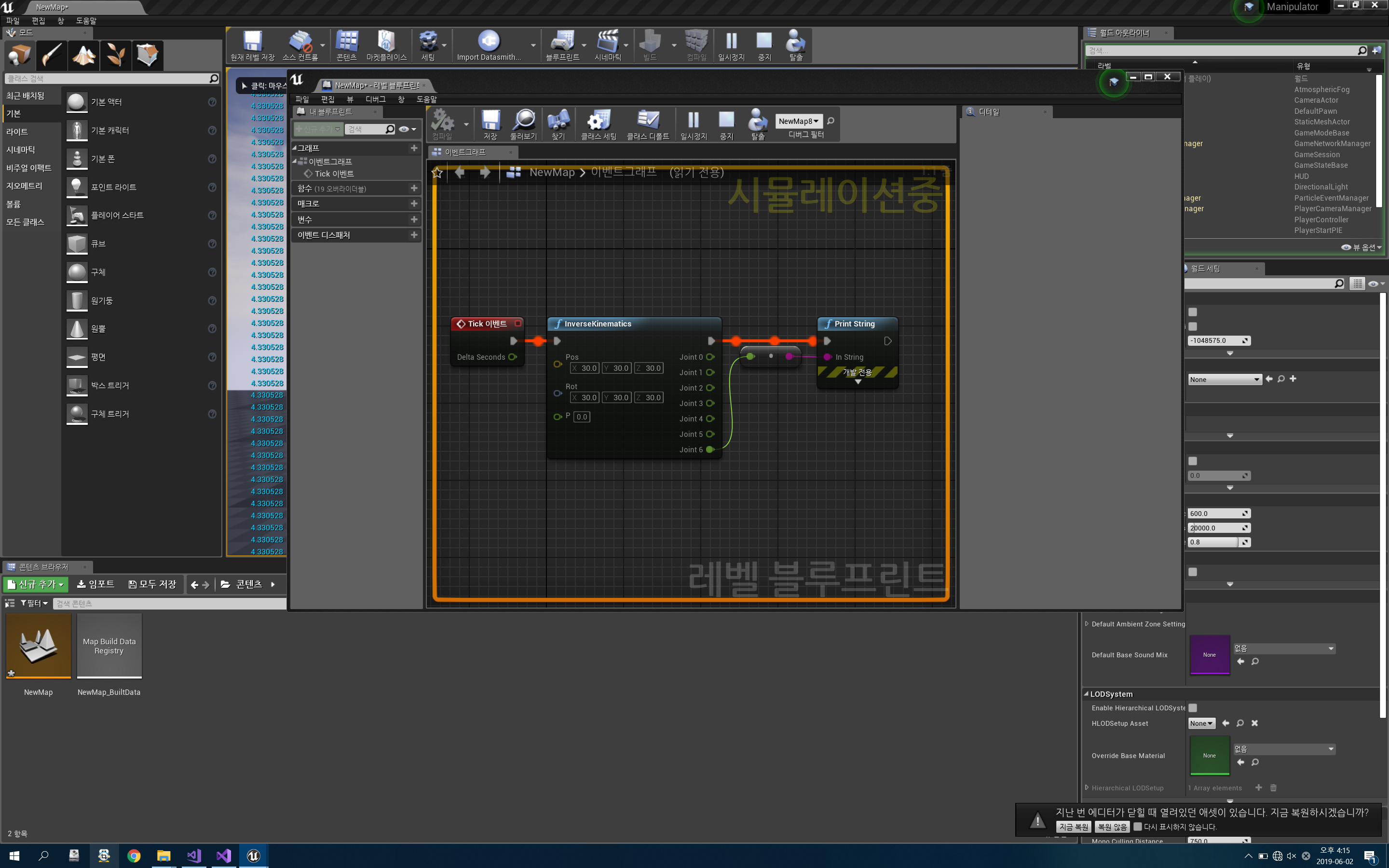The width and height of the screenshot is (1389, 868).
Task: Click Save Current Level icon in main toolbar
Action: click(253, 41)
